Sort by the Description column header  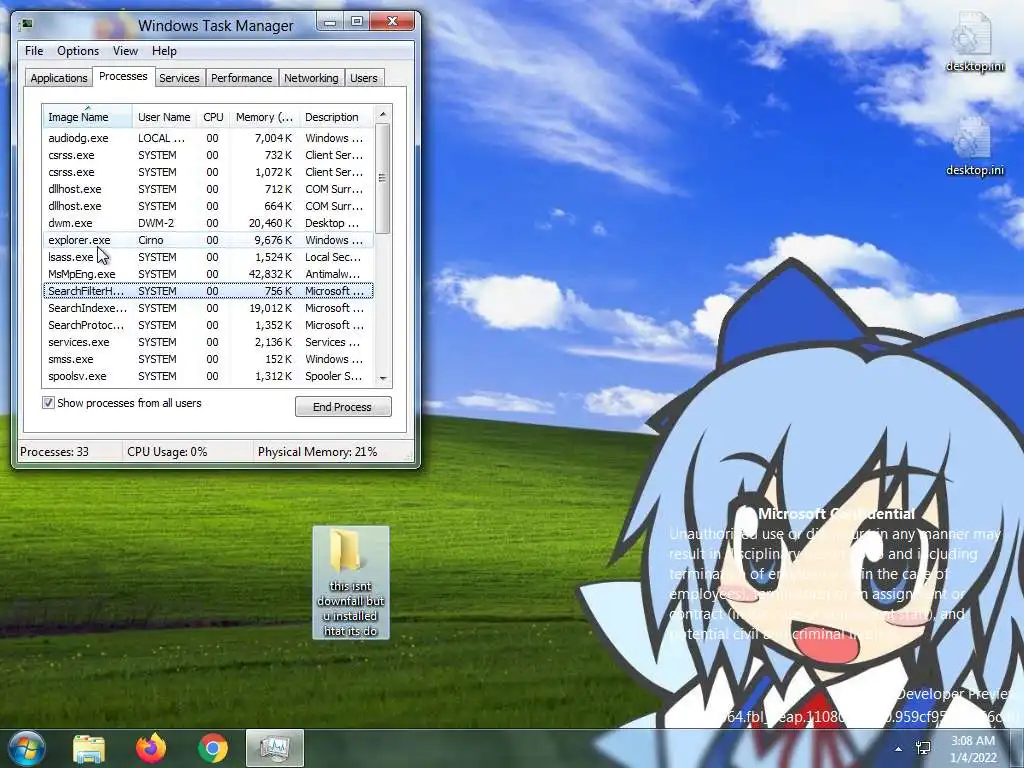click(336, 117)
